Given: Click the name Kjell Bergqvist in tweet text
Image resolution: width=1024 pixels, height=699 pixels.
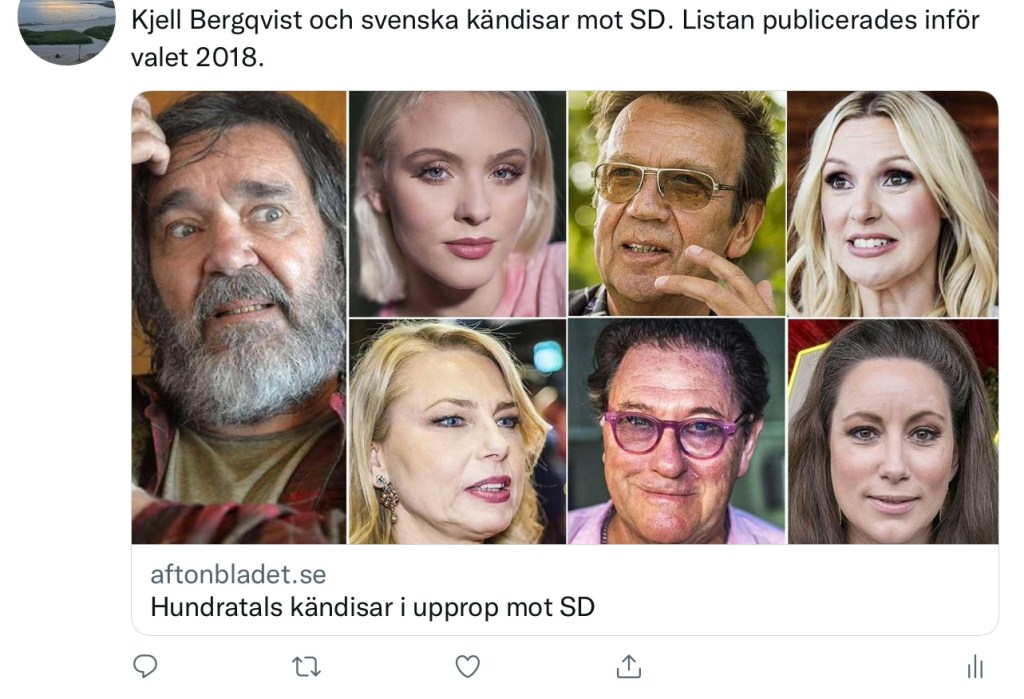Looking at the screenshot, I should [x=217, y=20].
